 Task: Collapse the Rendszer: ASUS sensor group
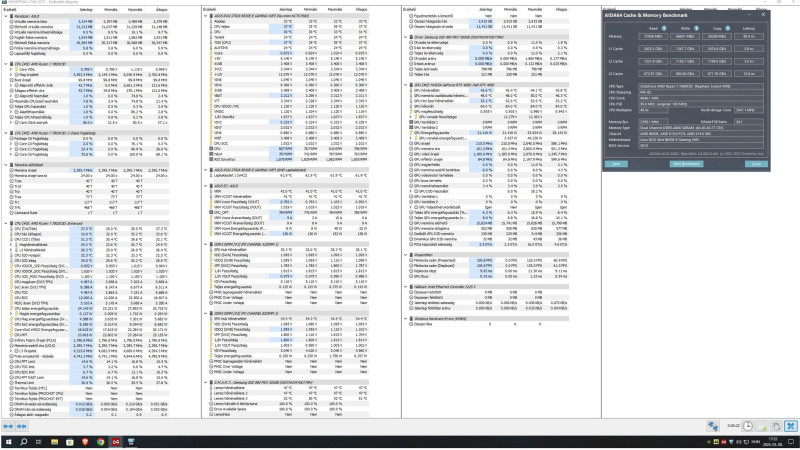[6, 16]
